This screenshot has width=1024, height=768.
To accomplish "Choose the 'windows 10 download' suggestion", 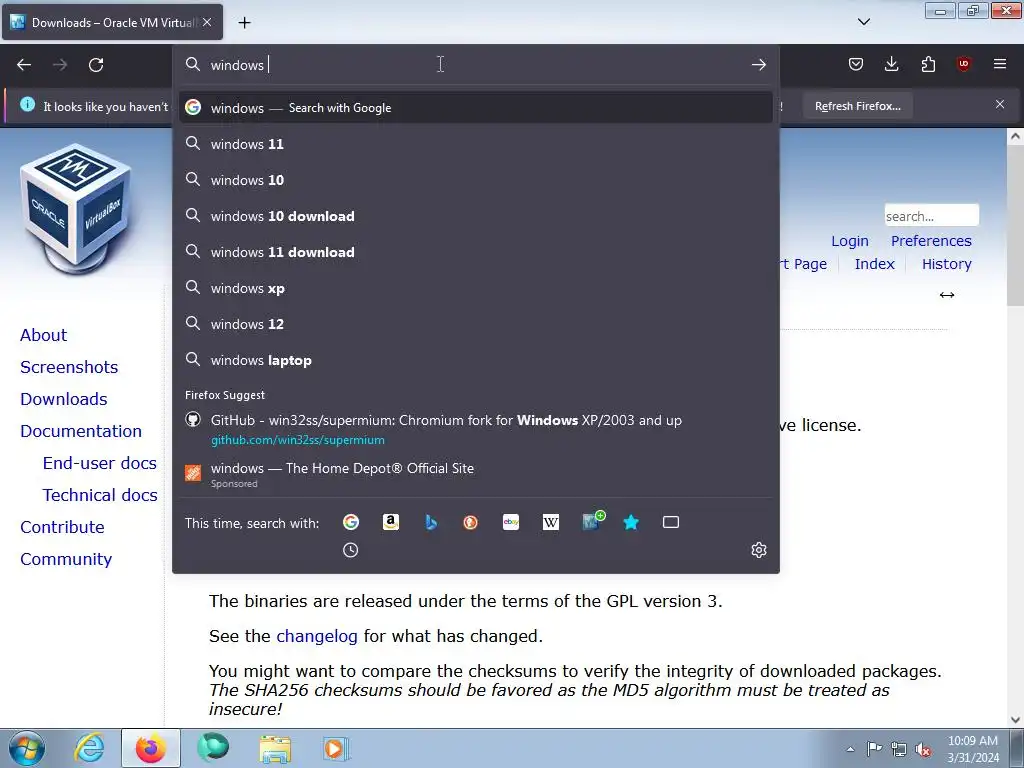I will point(475,216).
